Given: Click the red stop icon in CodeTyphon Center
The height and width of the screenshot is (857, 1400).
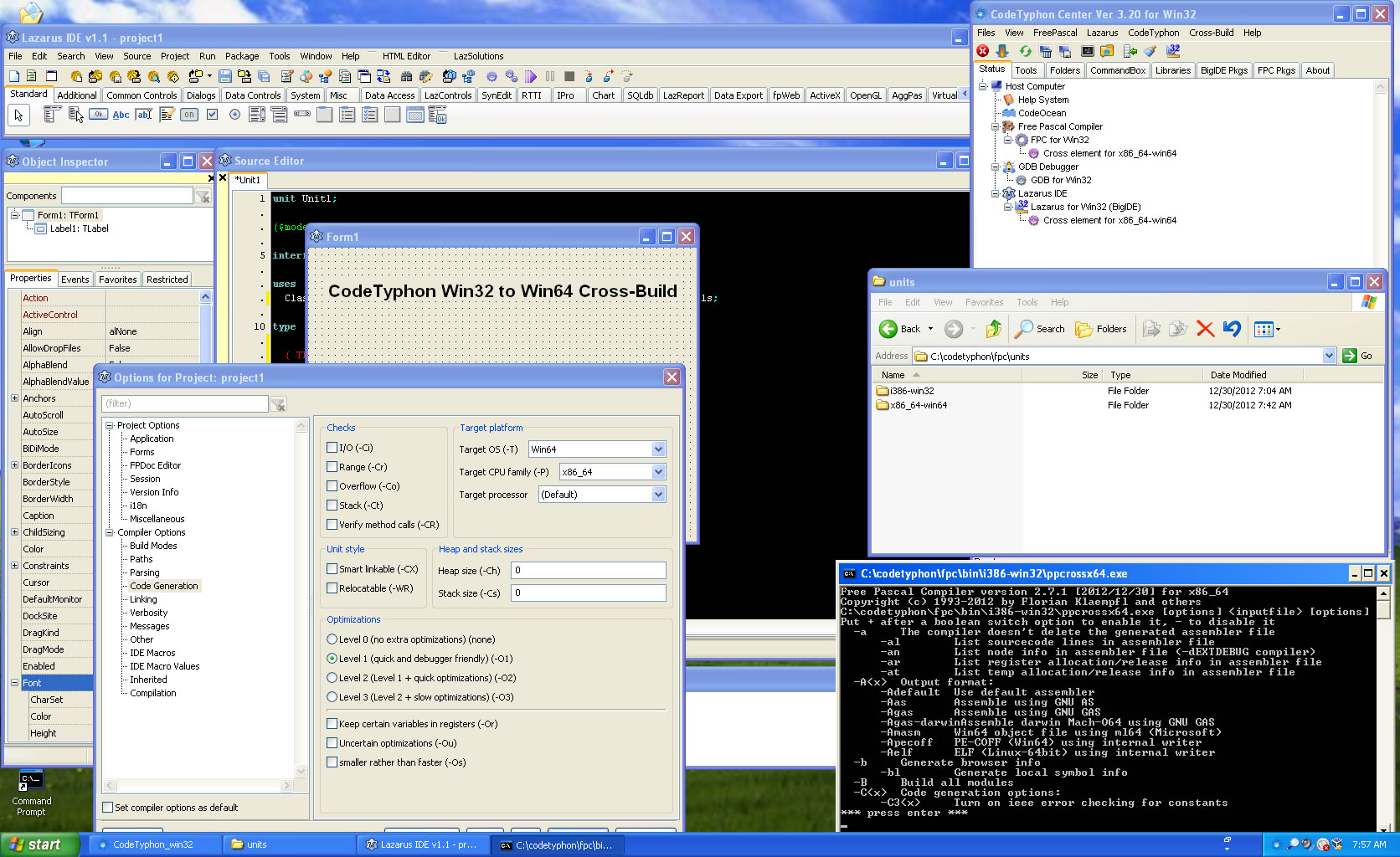Looking at the screenshot, I should pyautogui.click(x=983, y=51).
